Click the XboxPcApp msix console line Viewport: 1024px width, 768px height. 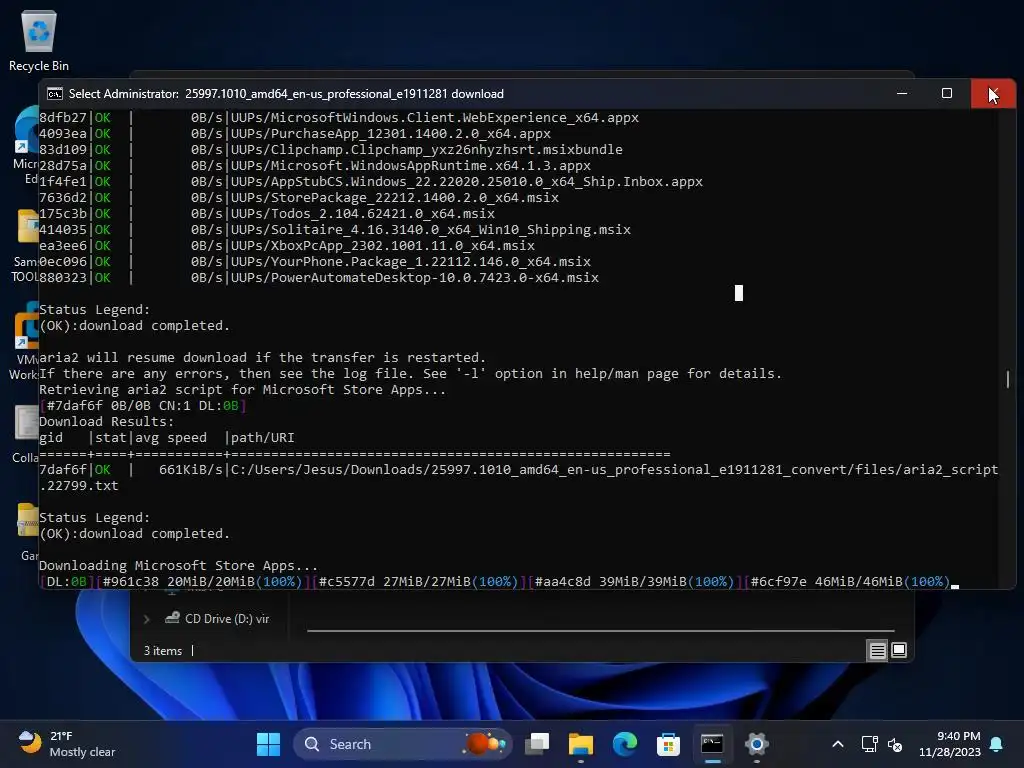(287, 246)
